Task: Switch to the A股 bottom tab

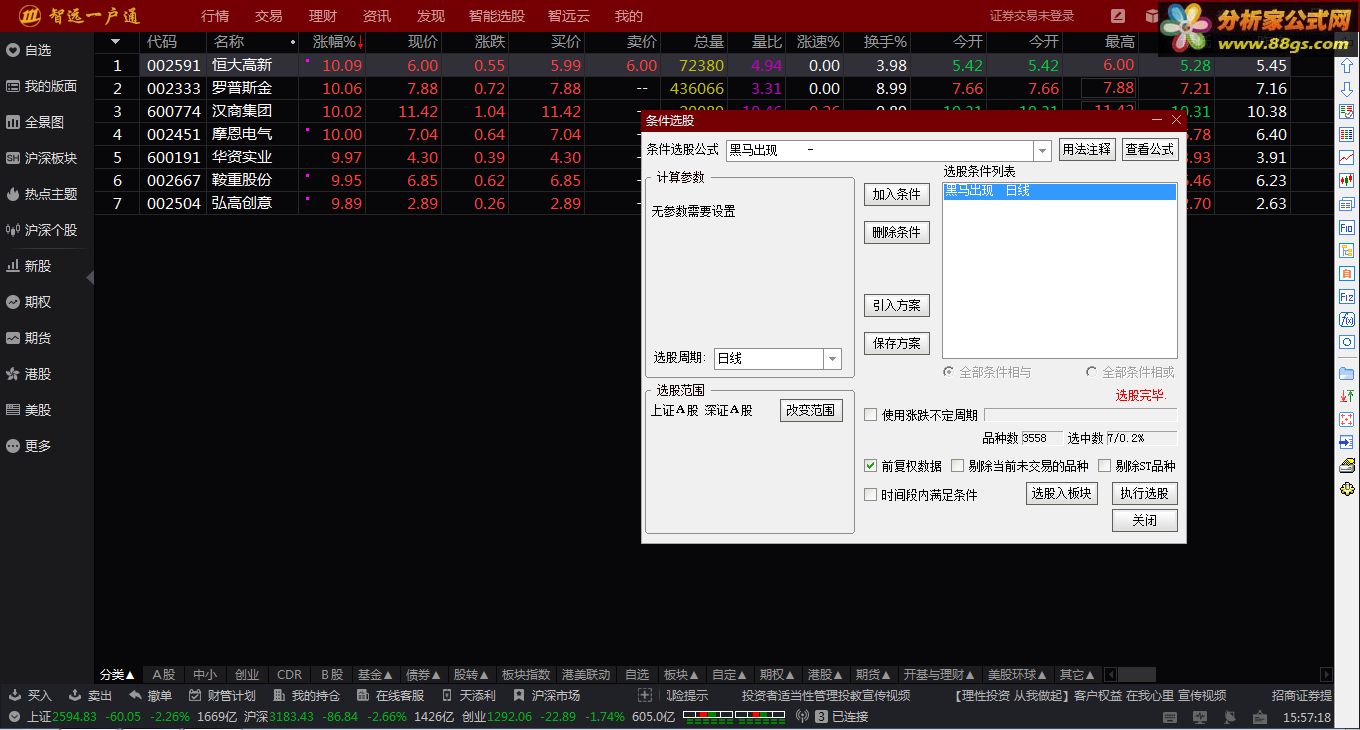Action: [x=164, y=675]
